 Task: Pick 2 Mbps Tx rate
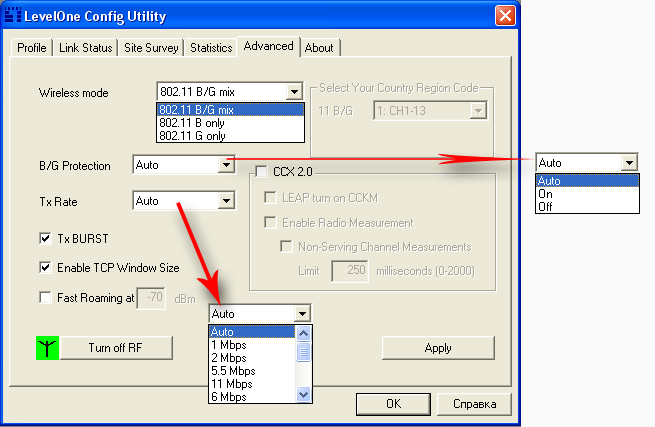click(x=252, y=358)
